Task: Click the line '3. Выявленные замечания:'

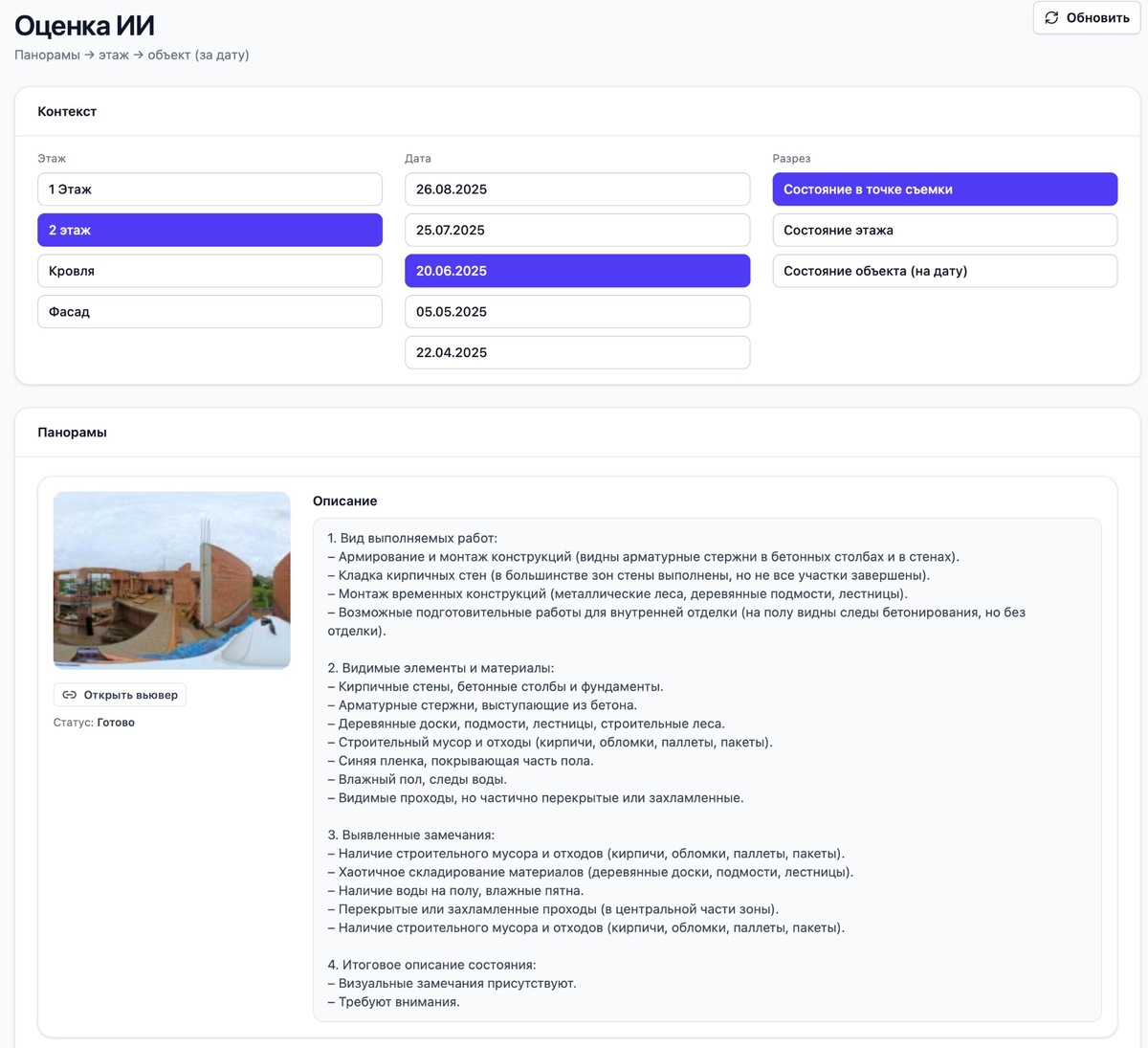Action: [x=410, y=835]
